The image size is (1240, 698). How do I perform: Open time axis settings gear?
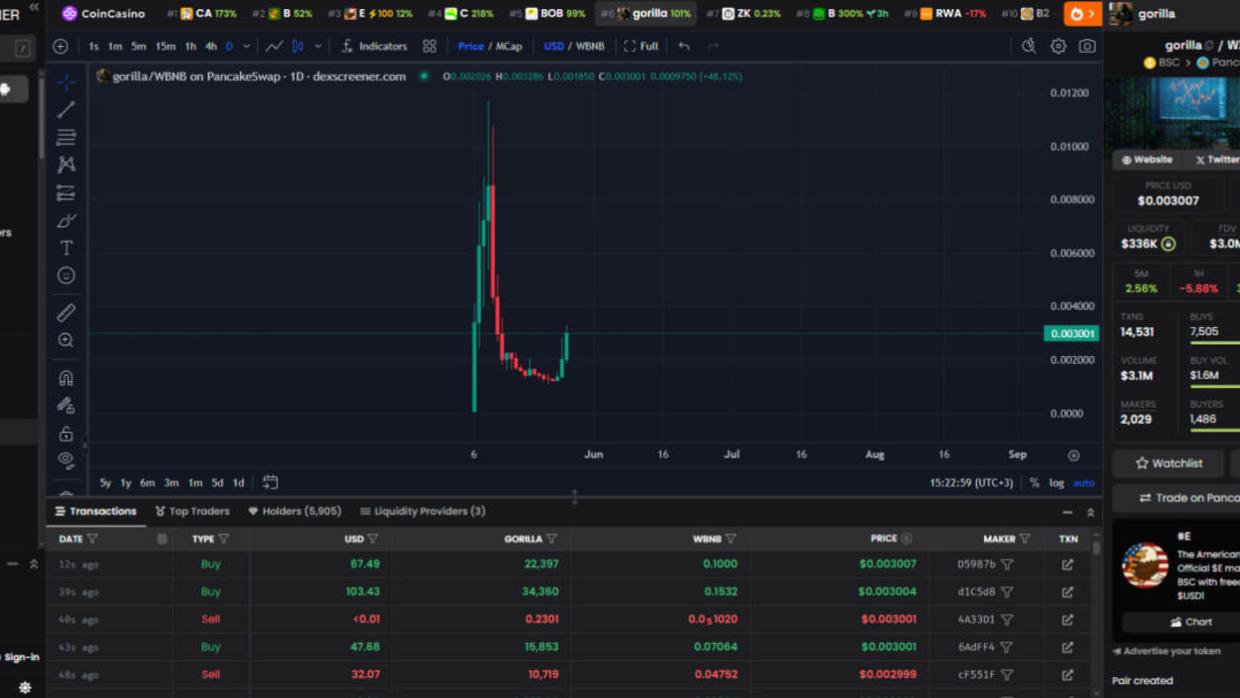tap(1073, 455)
